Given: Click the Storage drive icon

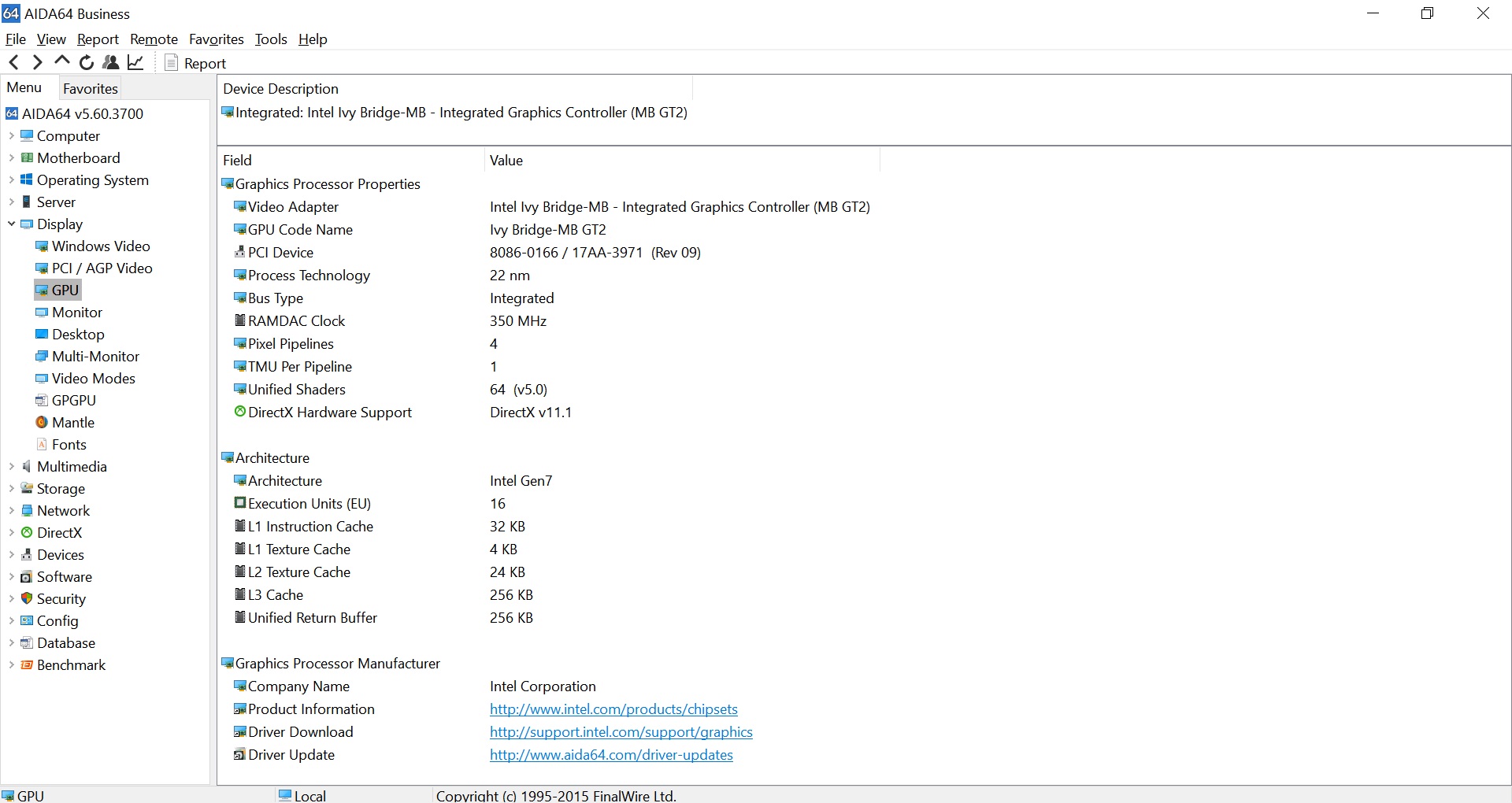Looking at the screenshot, I should click(x=27, y=488).
